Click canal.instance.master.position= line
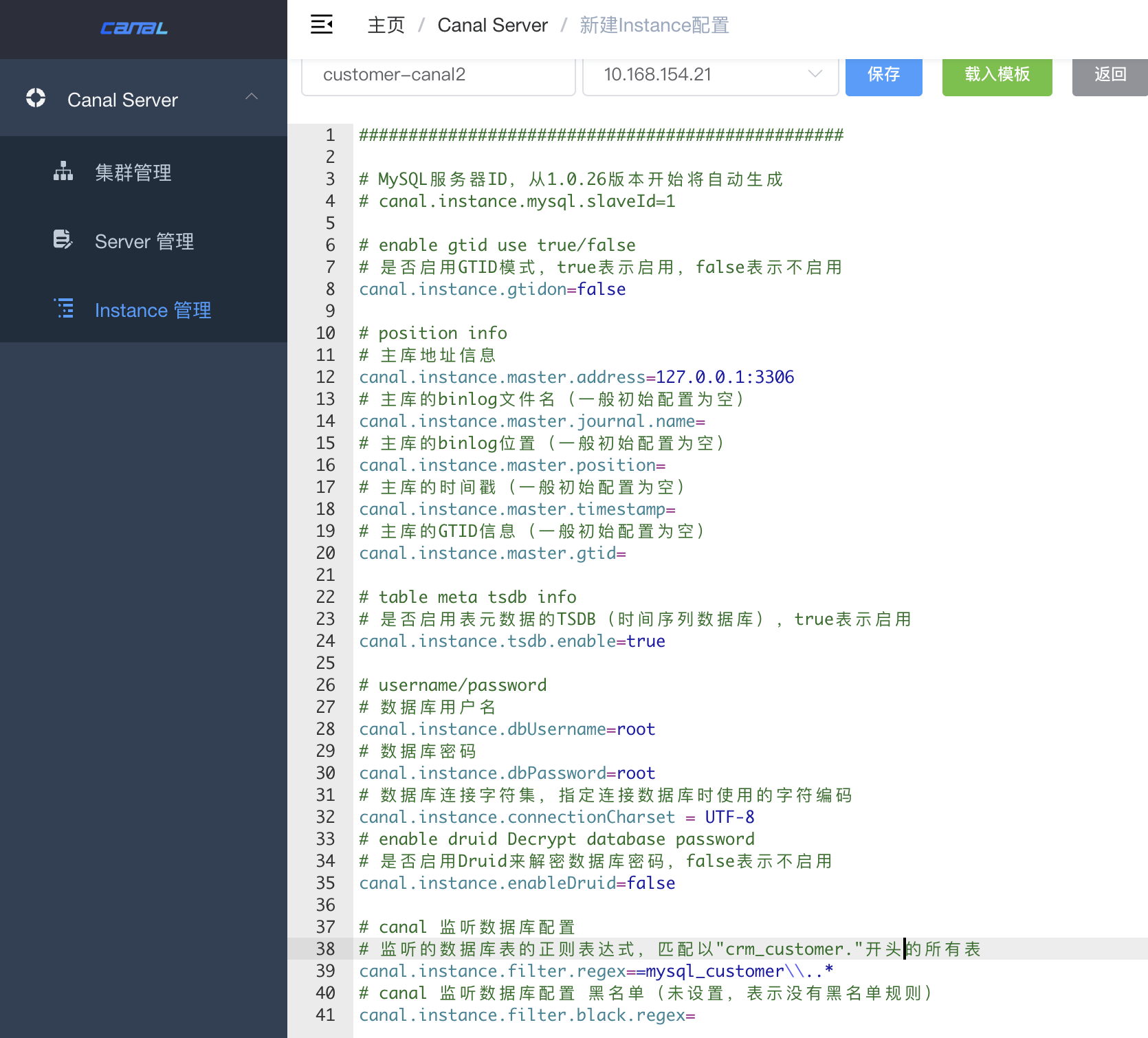Image resolution: width=1148 pixels, height=1038 pixels. 512,465
